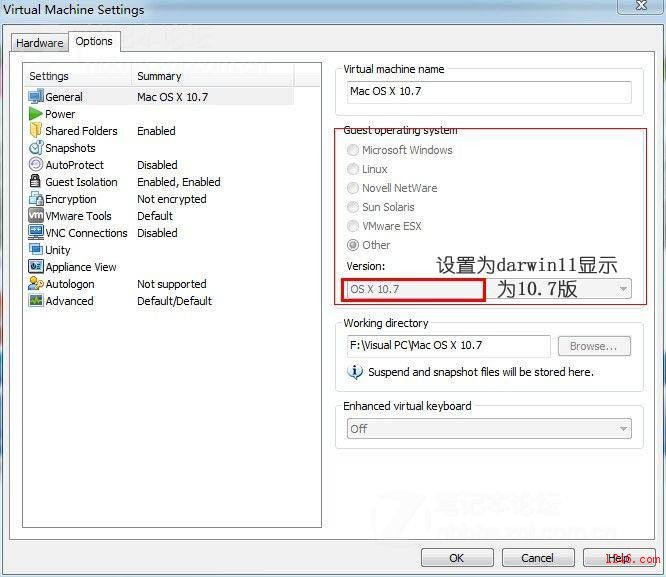Click the AutoProtect clock icon
Viewport: 666px width, 577px height.
[x=36, y=164]
